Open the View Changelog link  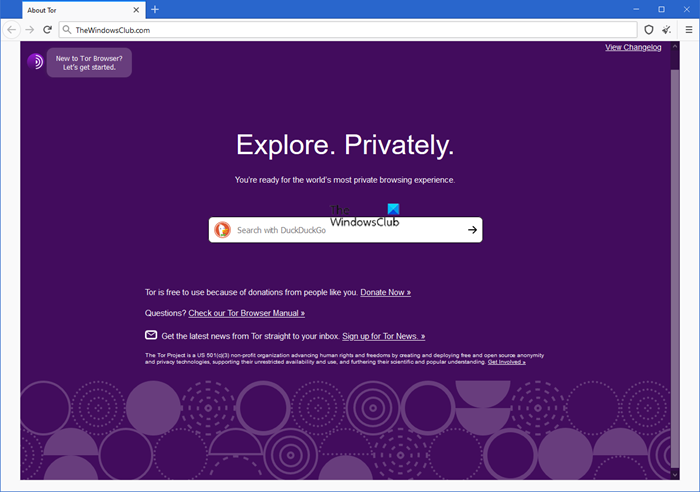click(633, 47)
